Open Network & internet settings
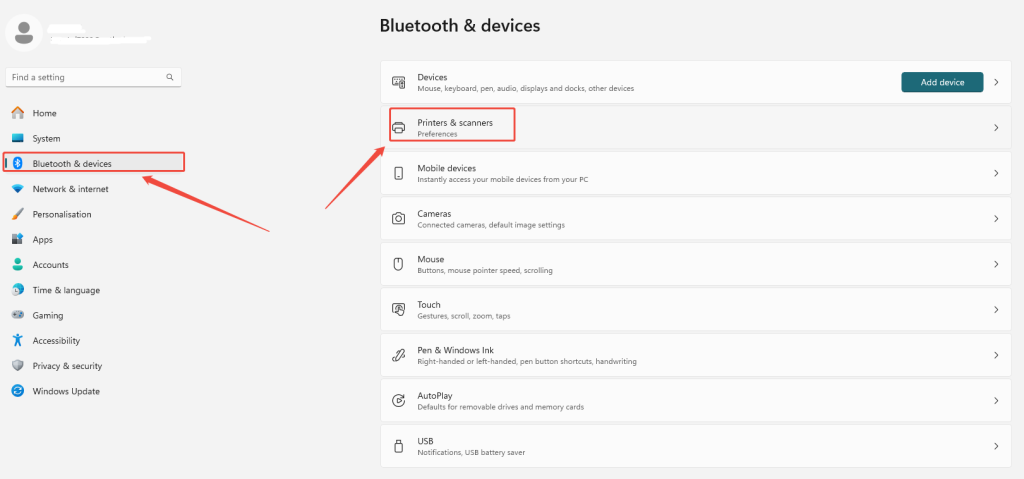The height and width of the screenshot is (479, 1024). (x=70, y=189)
